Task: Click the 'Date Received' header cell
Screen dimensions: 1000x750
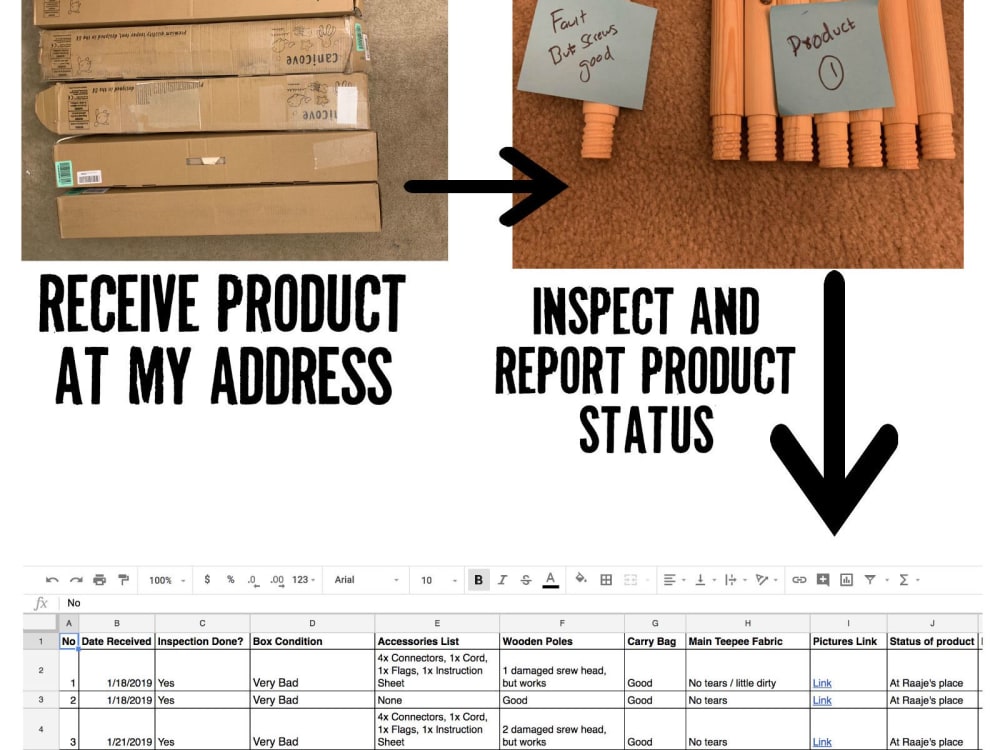Action: point(117,641)
